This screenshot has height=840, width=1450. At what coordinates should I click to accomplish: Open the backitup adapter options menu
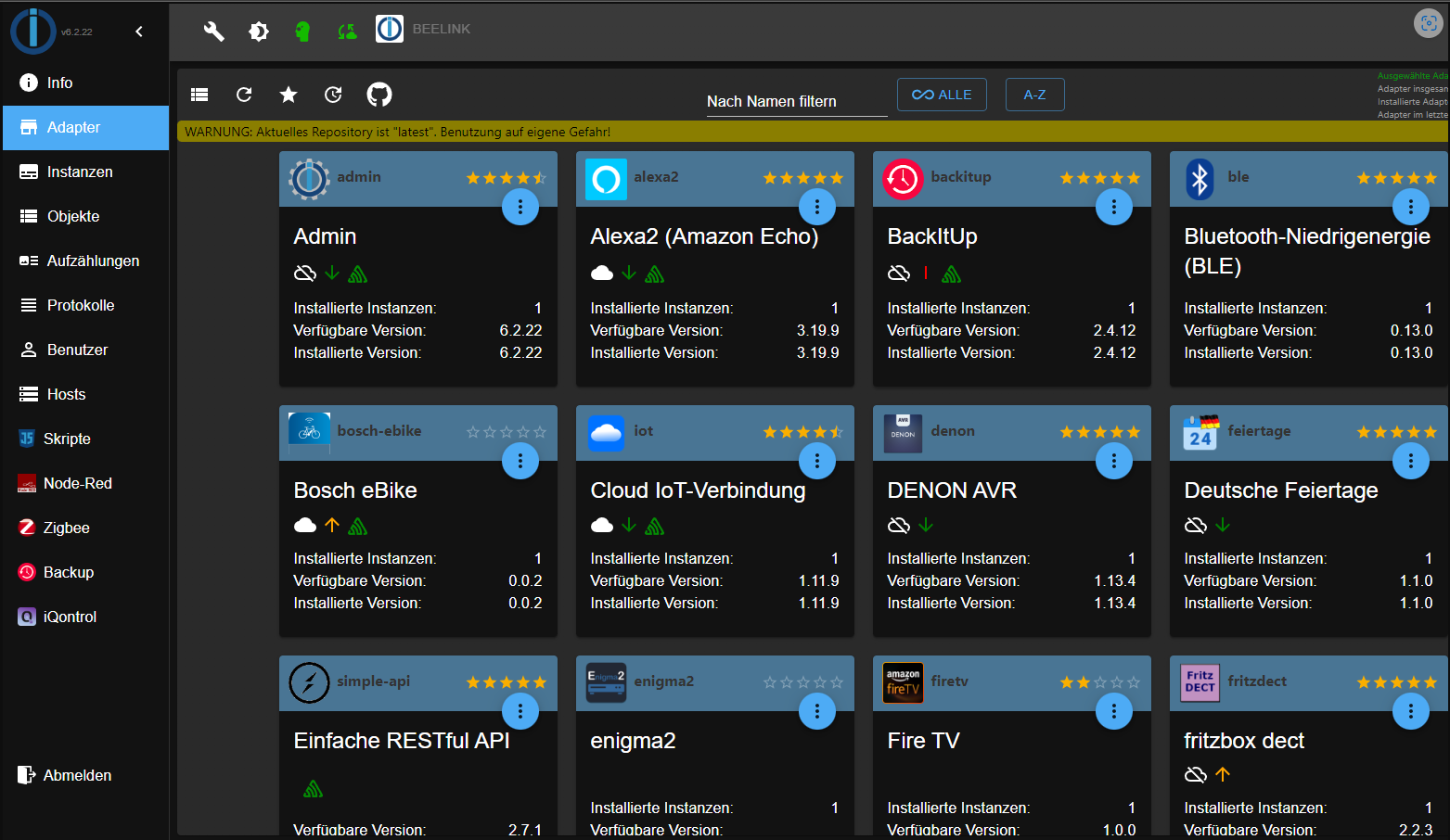[x=1114, y=206]
